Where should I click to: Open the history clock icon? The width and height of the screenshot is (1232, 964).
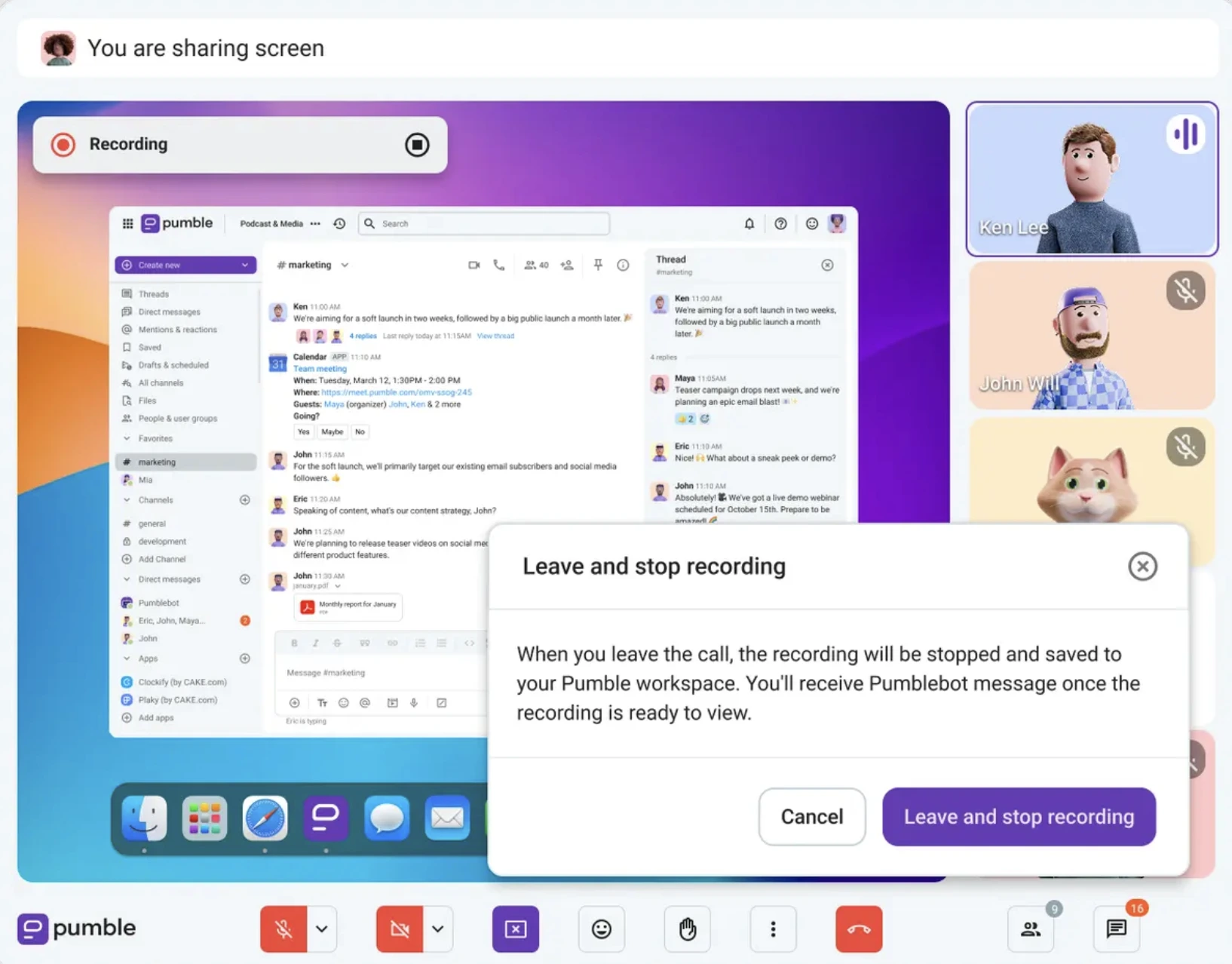click(x=339, y=223)
